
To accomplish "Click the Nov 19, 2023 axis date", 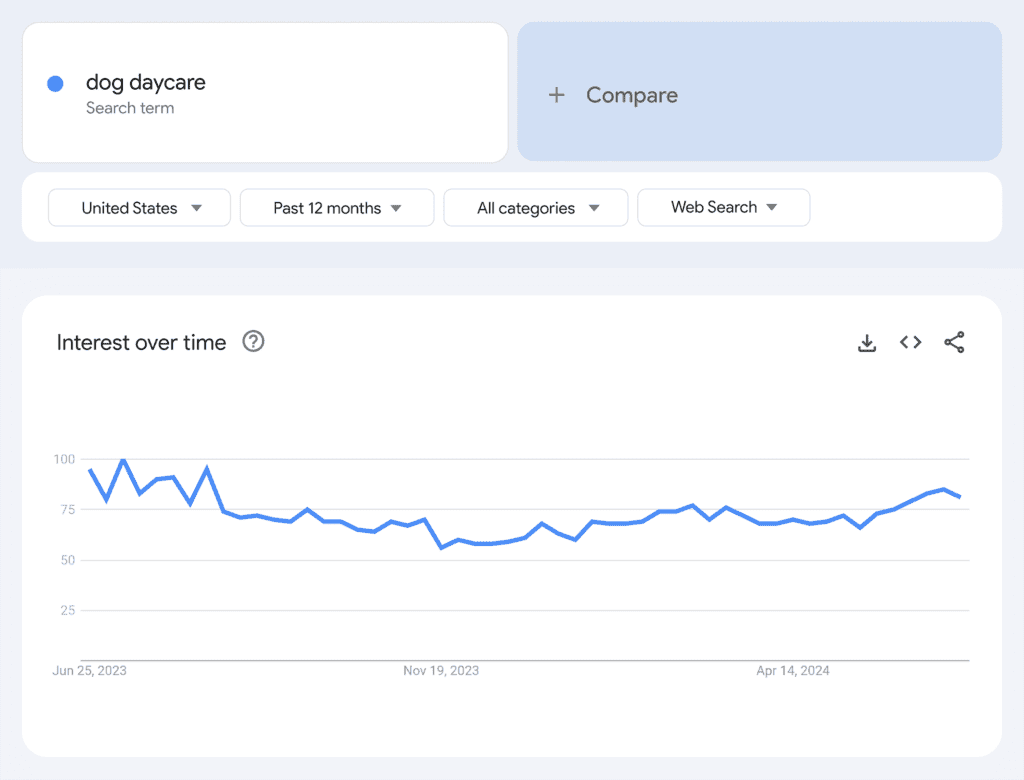I will pos(441,670).
